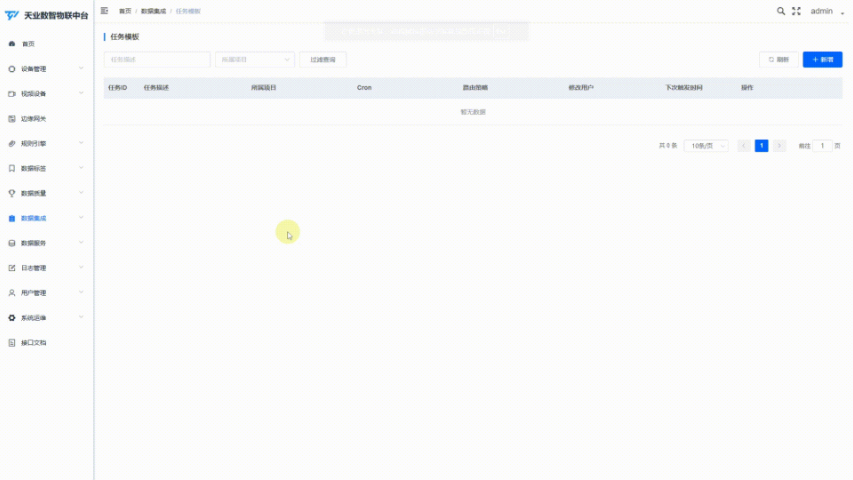The width and height of the screenshot is (853, 480).
Task: Expand the 视频设备 menu chevron
Action: (x=81, y=94)
